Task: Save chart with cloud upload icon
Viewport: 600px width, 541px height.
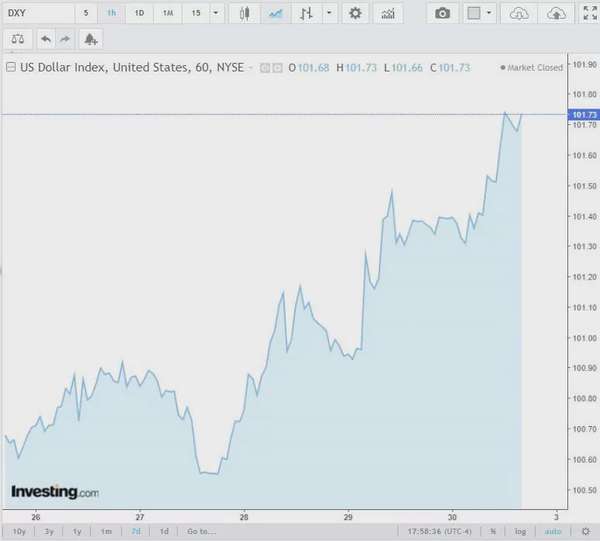Action: coord(556,13)
